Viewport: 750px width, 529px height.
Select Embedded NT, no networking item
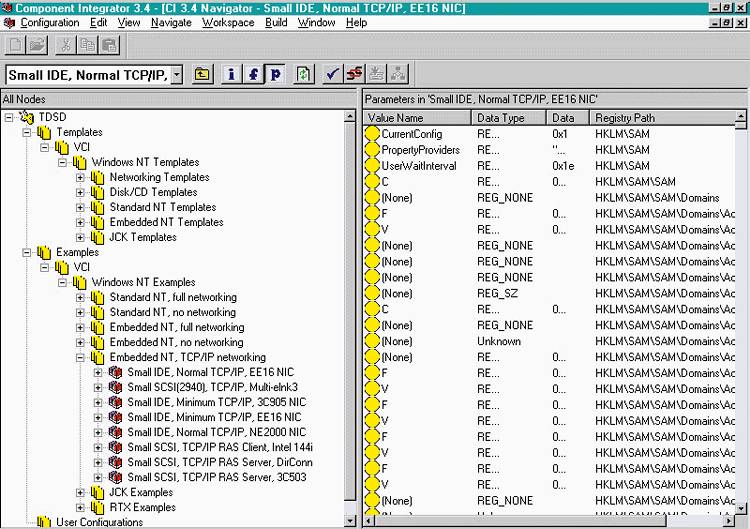coord(176,342)
